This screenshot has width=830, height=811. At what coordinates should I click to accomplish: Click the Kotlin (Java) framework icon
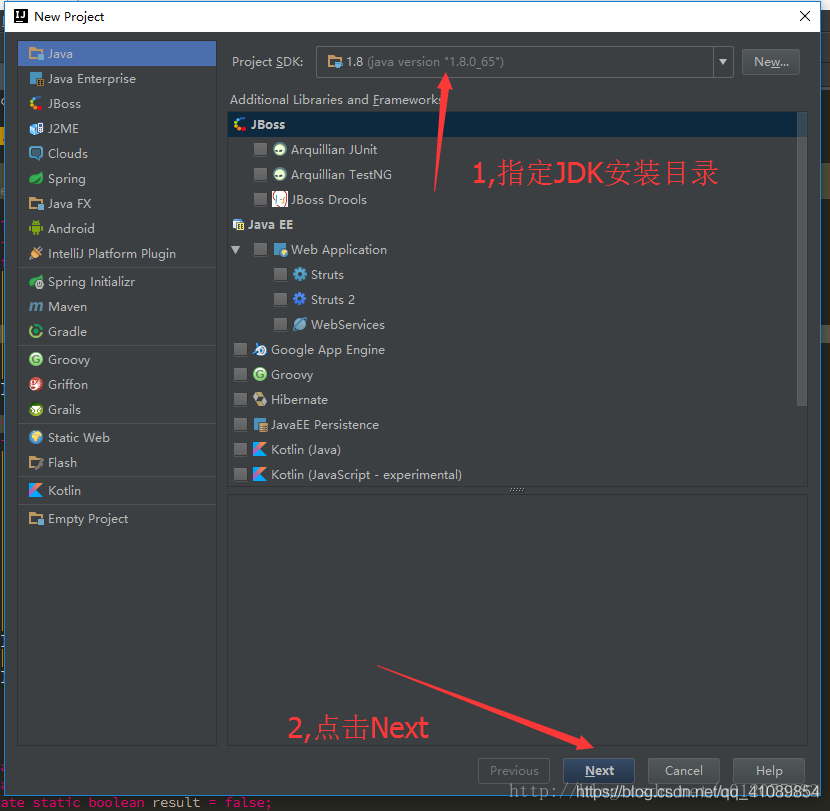[x=260, y=449]
